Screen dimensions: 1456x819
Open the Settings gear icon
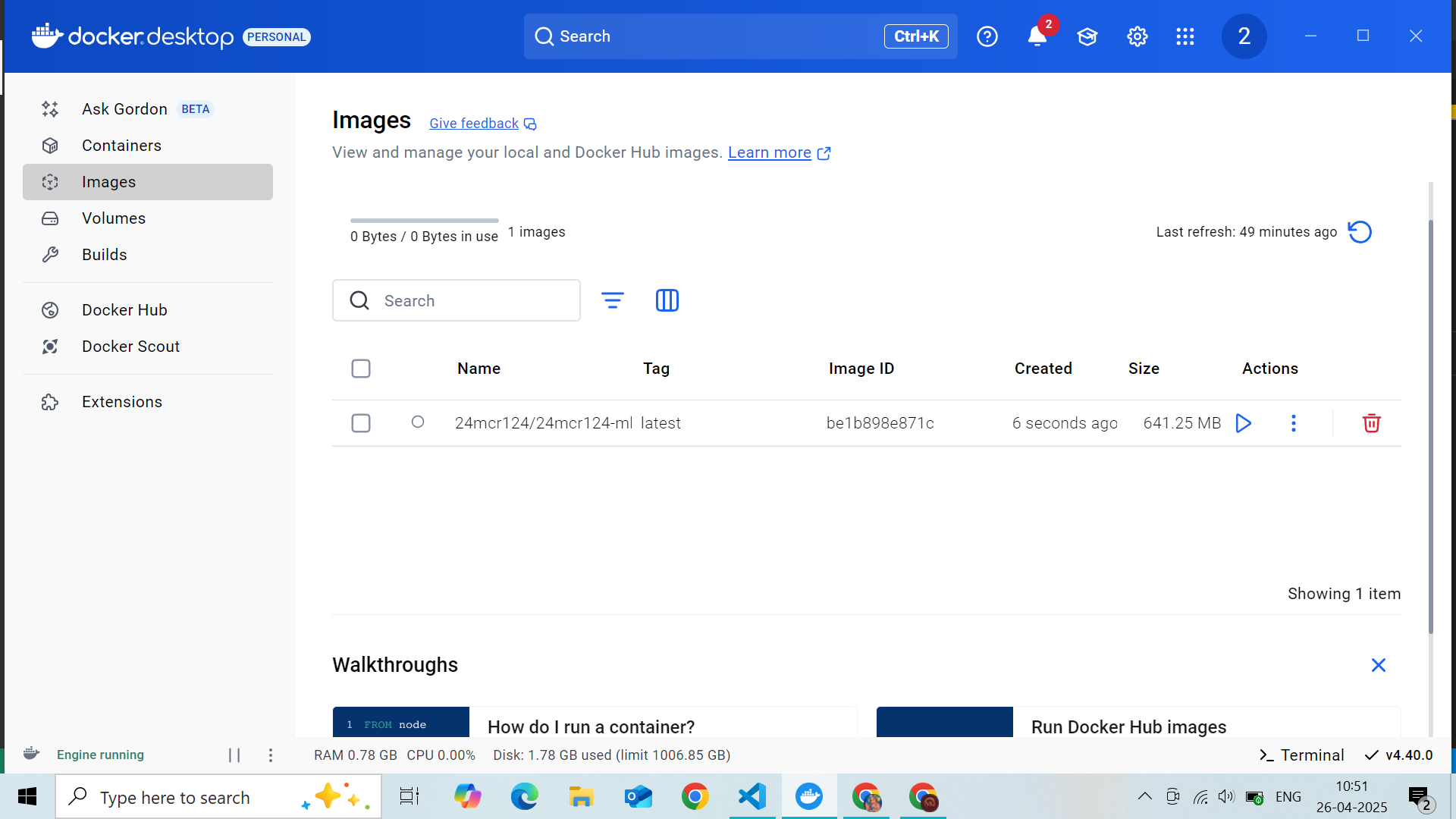[1137, 36]
